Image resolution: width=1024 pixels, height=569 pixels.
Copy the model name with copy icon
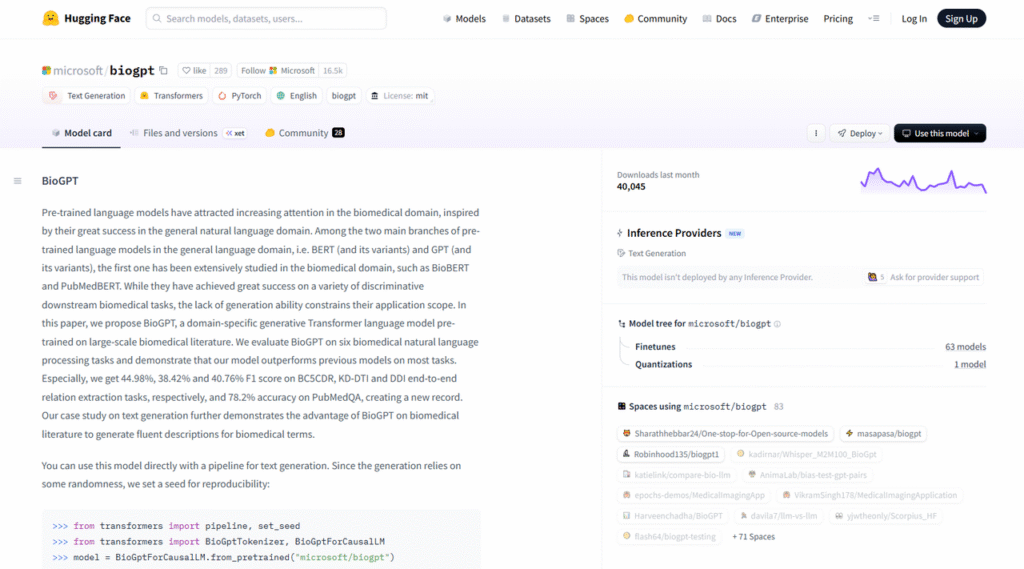[164, 71]
